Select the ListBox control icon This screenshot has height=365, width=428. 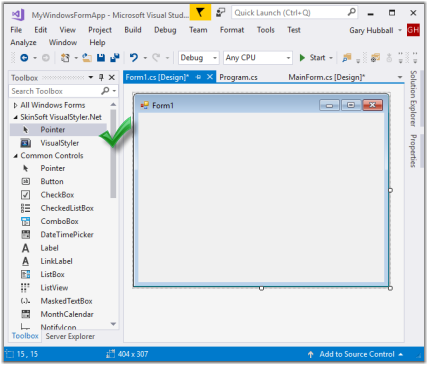26,275
